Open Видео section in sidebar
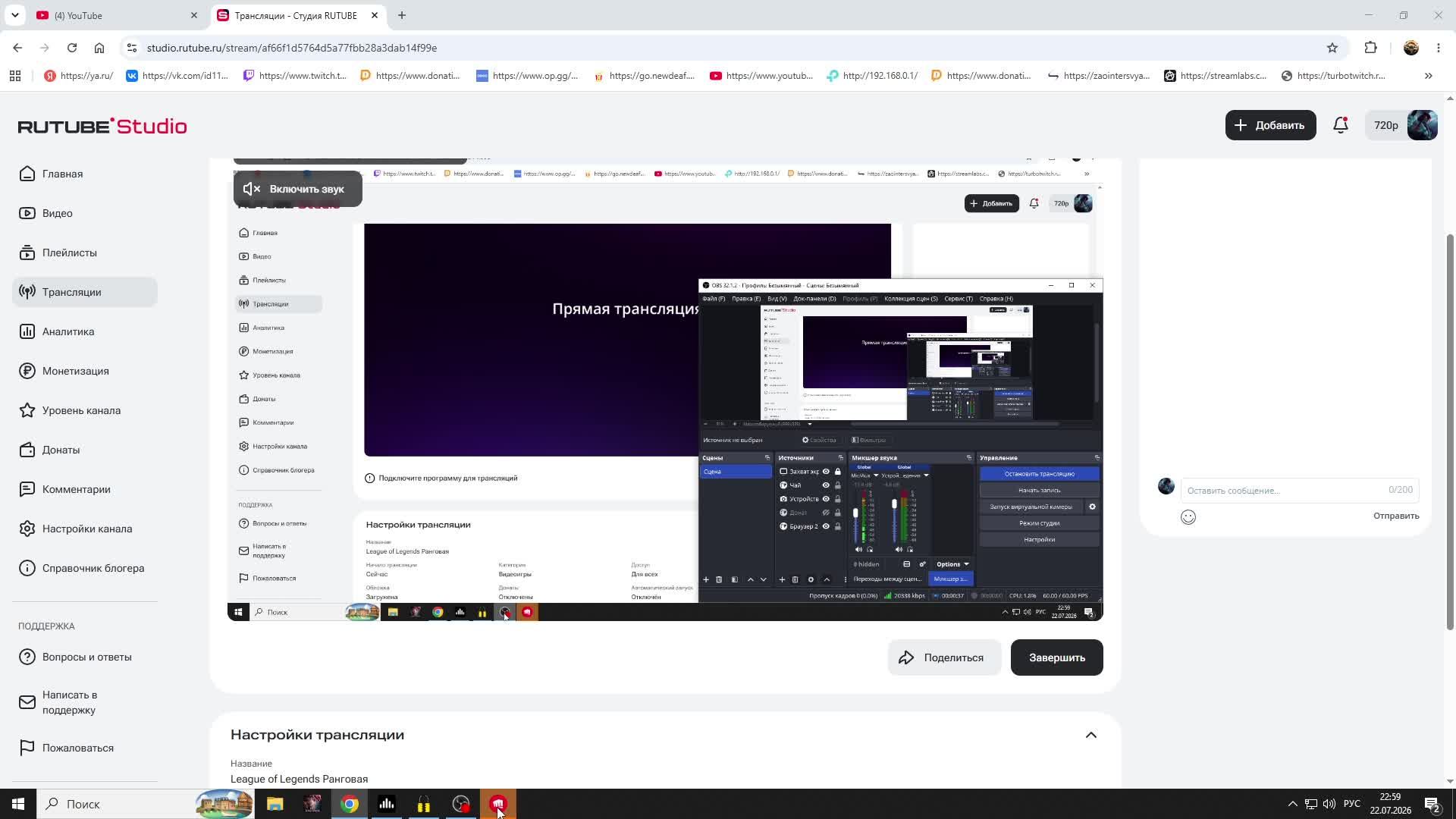This screenshot has height=819, width=1456. (85, 213)
